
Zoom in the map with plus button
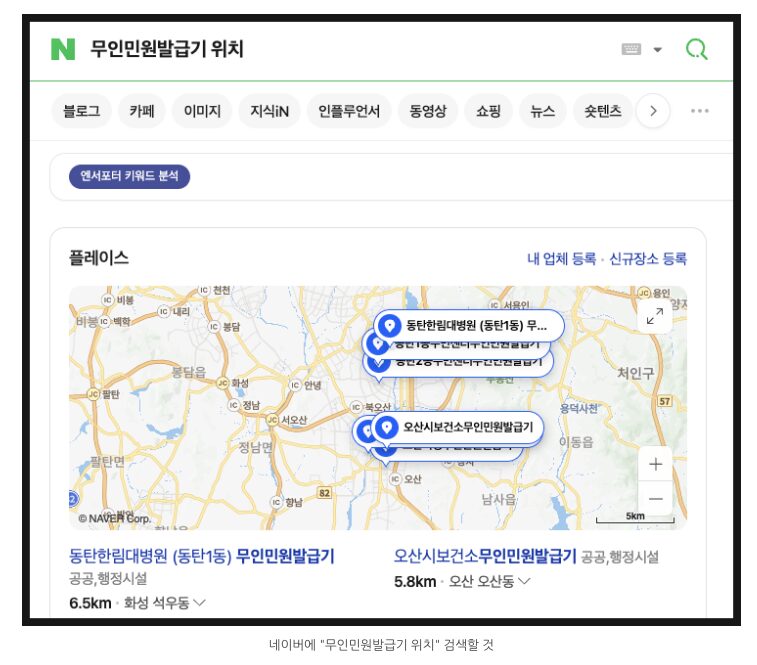[x=655, y=464]
